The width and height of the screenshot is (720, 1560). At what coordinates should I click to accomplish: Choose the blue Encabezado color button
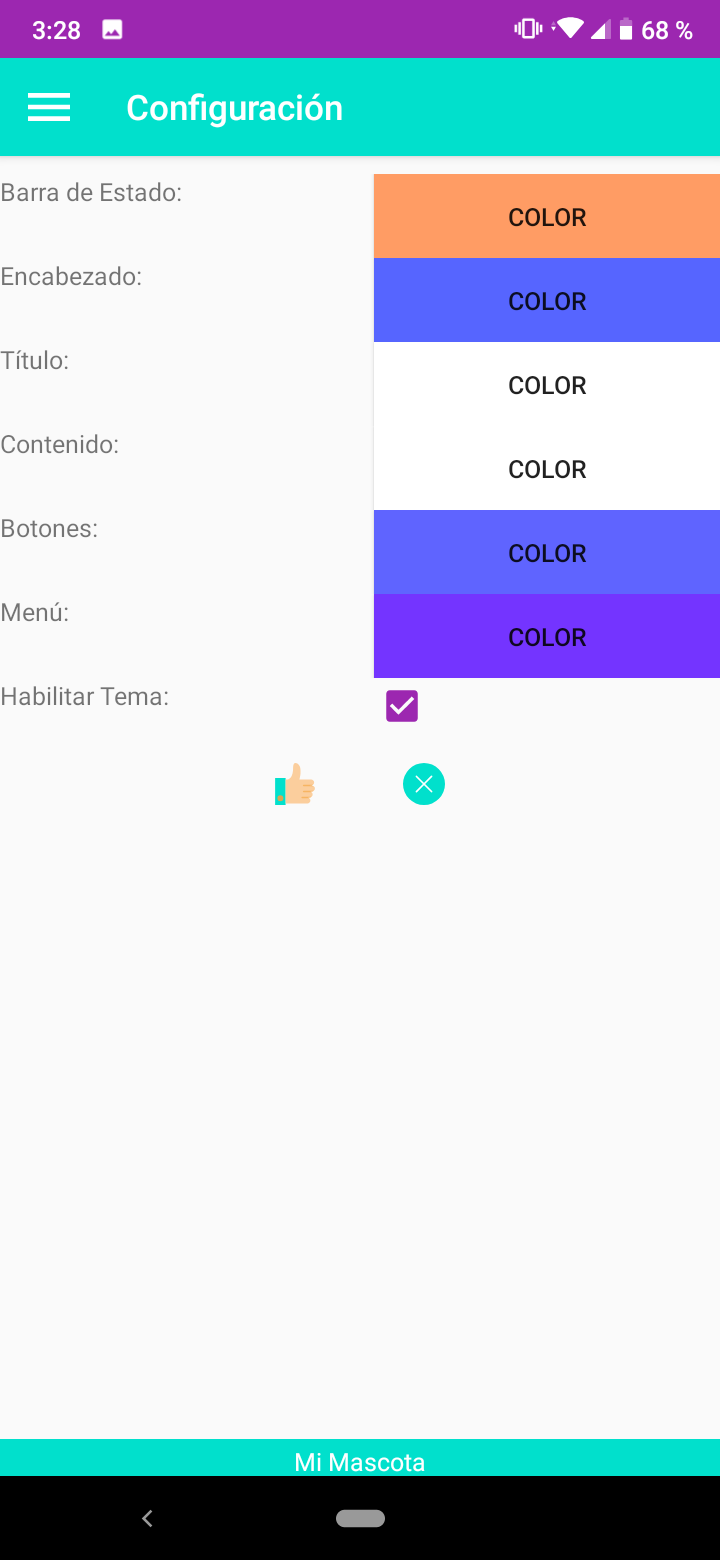[547, 301]
